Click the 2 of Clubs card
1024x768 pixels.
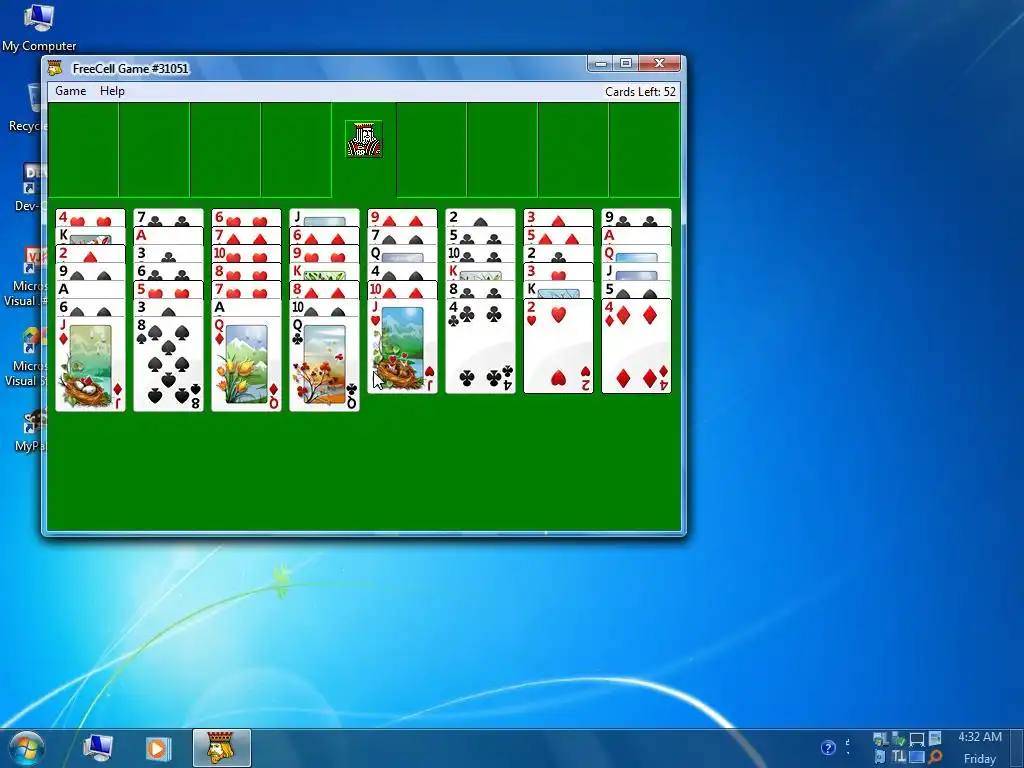[x=558, y=253]
